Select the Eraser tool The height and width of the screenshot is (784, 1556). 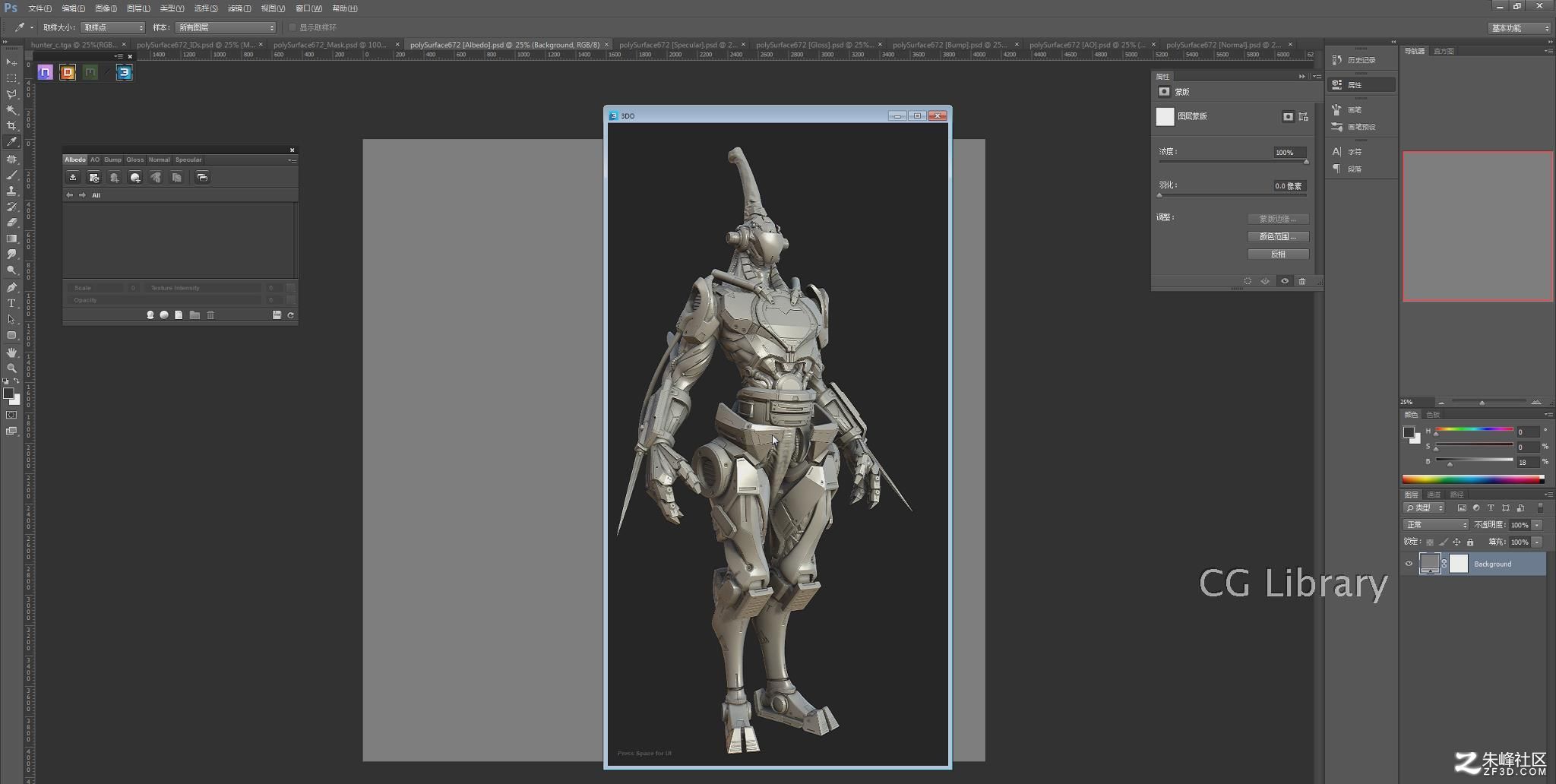tap(11, 223)
